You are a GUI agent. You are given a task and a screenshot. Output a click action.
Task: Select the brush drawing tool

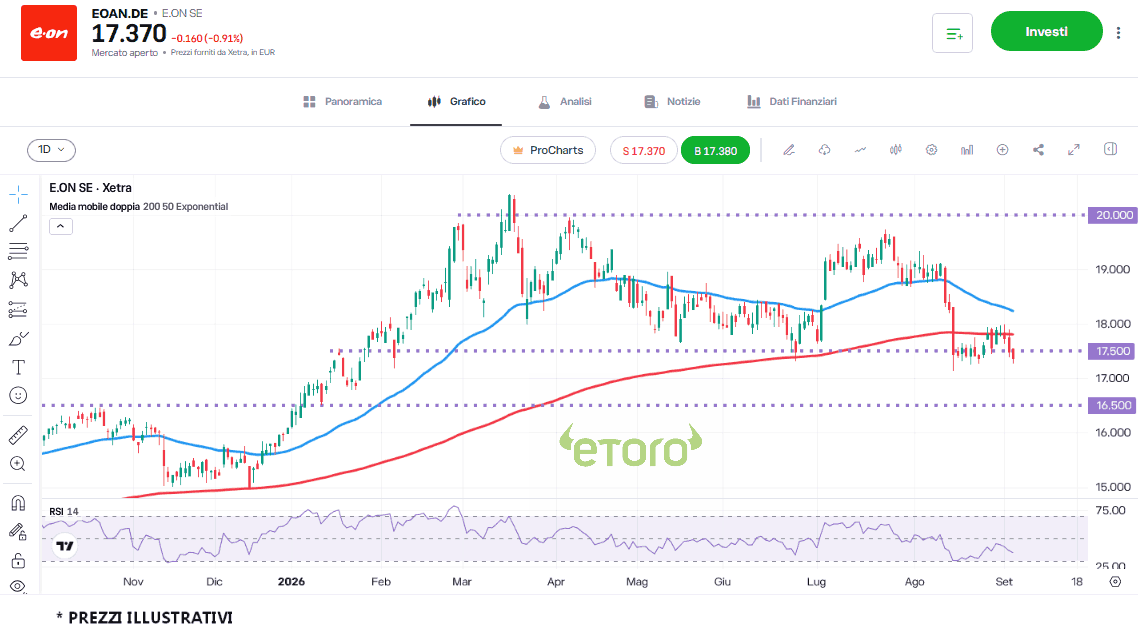18,338
